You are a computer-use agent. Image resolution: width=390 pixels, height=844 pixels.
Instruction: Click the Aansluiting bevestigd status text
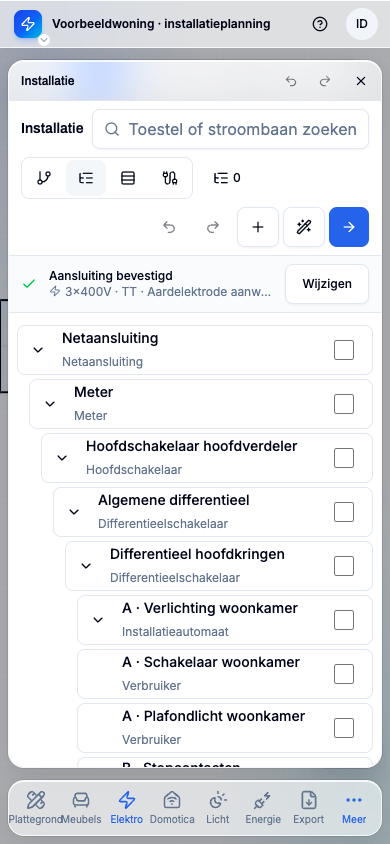pyautogui.click(x=111, y=276)
